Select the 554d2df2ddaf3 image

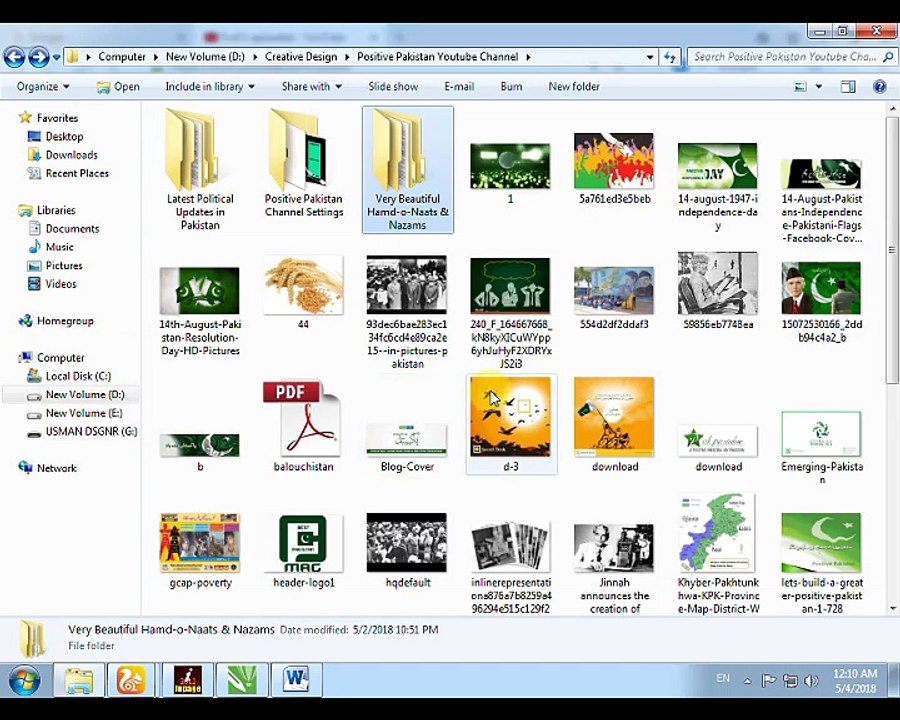tap(614, 297)
